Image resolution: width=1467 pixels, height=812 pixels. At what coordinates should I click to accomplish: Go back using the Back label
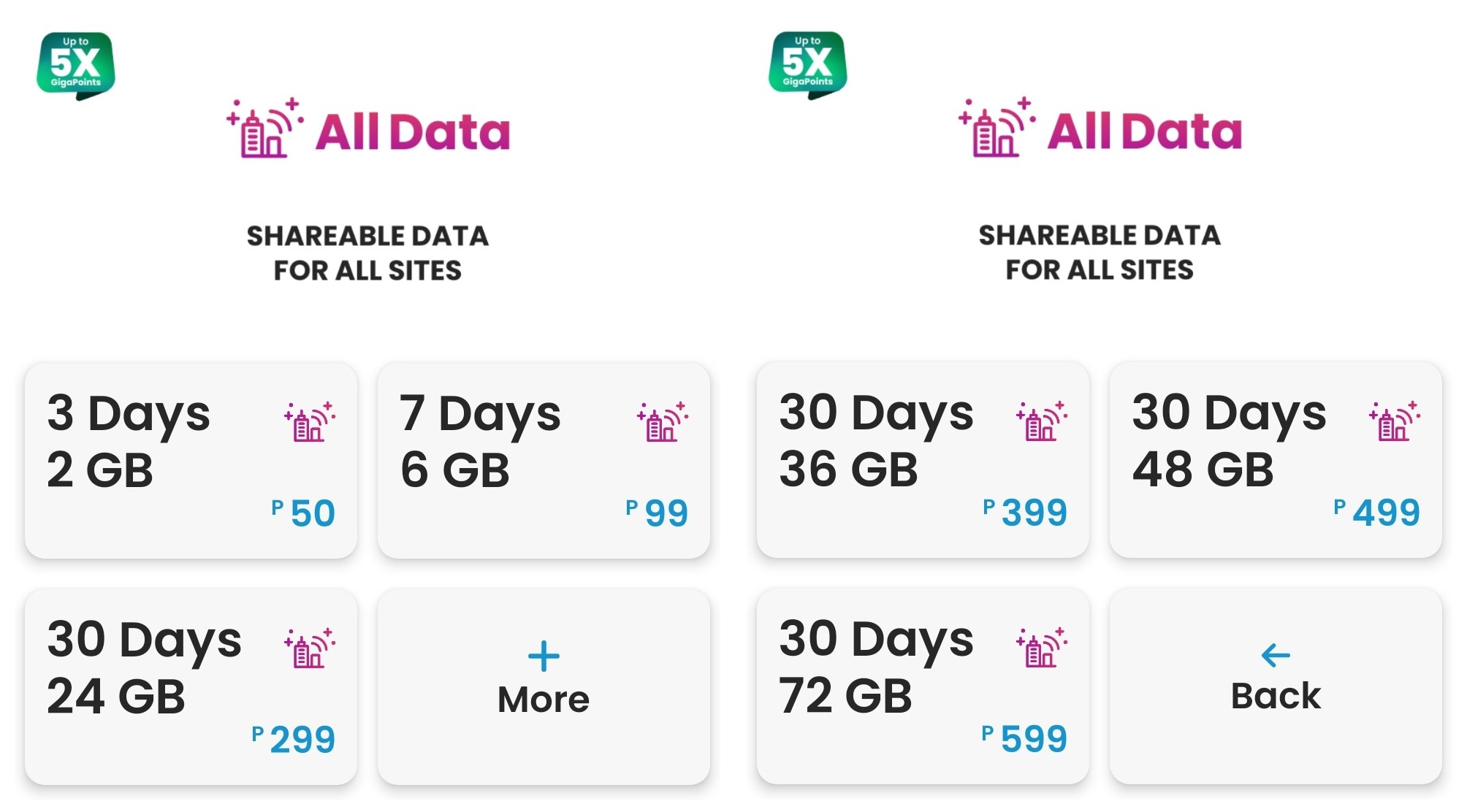coord(1276,696)
